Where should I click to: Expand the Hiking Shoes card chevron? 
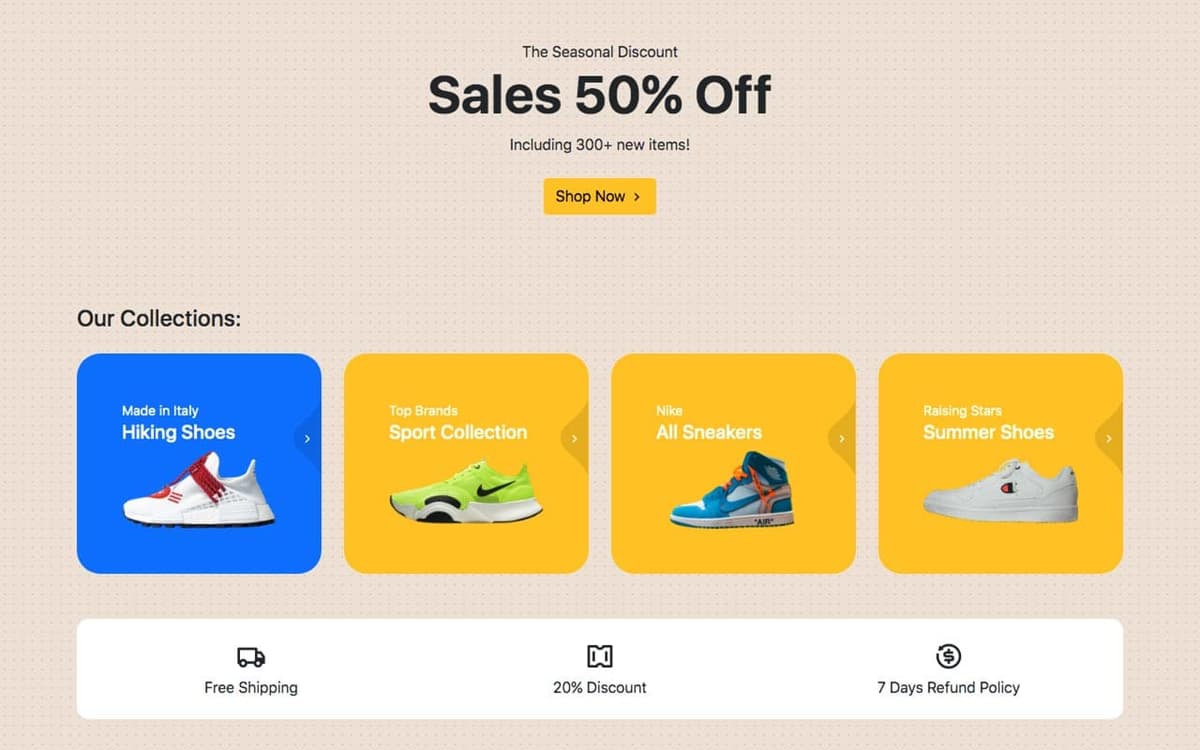307,438
